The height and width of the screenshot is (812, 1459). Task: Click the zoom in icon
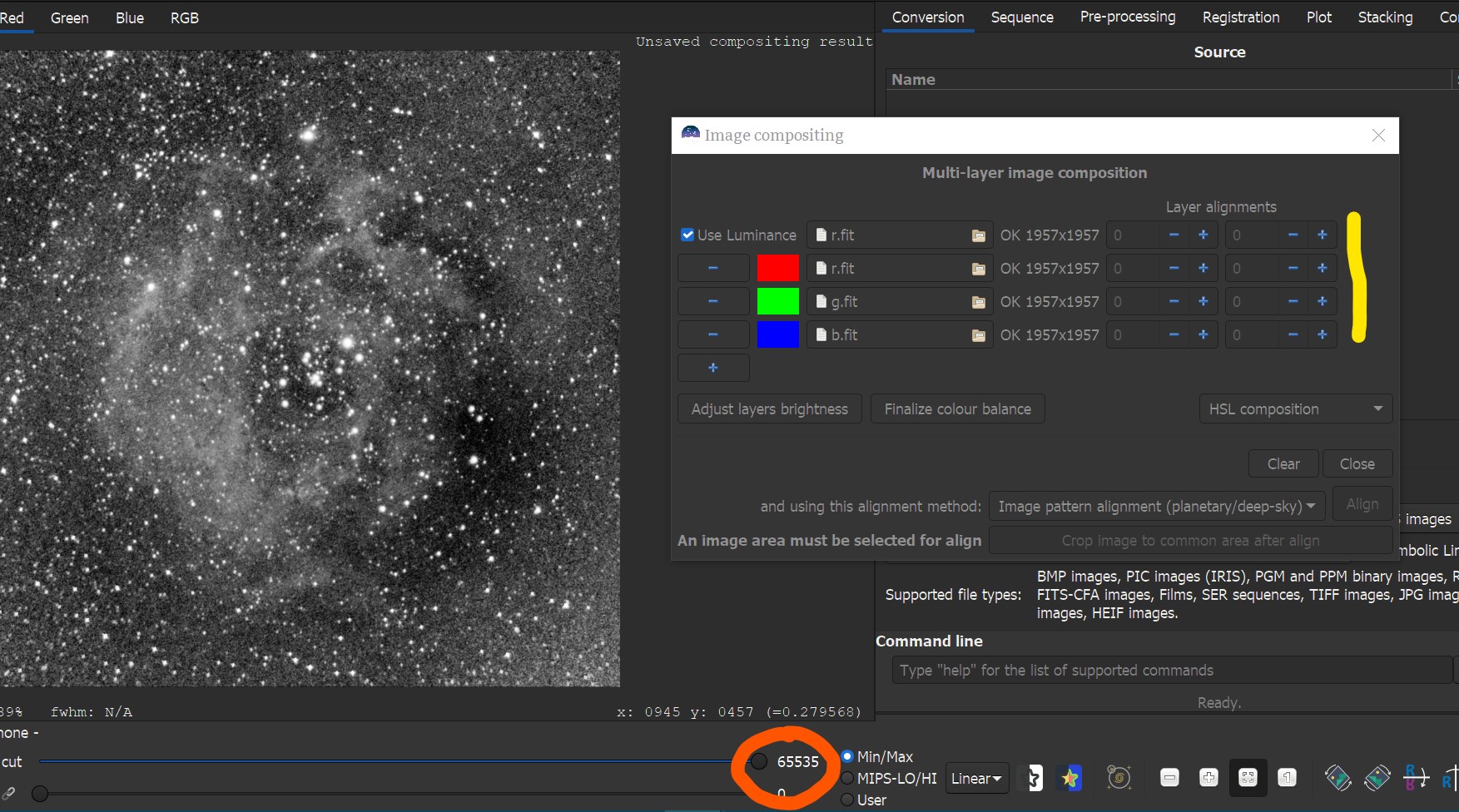point(1208,778)
